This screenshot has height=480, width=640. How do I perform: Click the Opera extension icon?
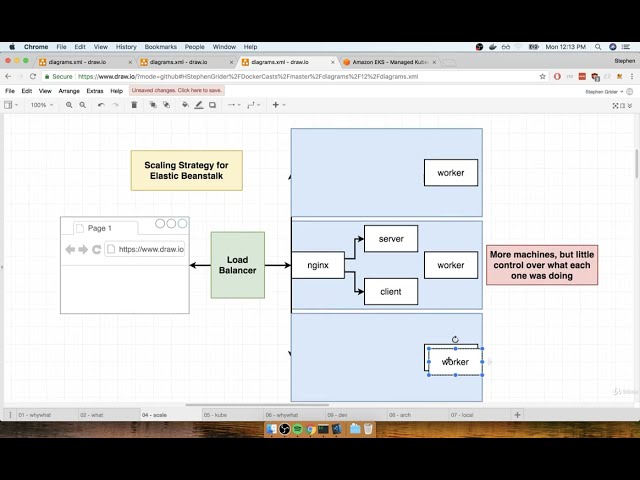pos(557,76)
